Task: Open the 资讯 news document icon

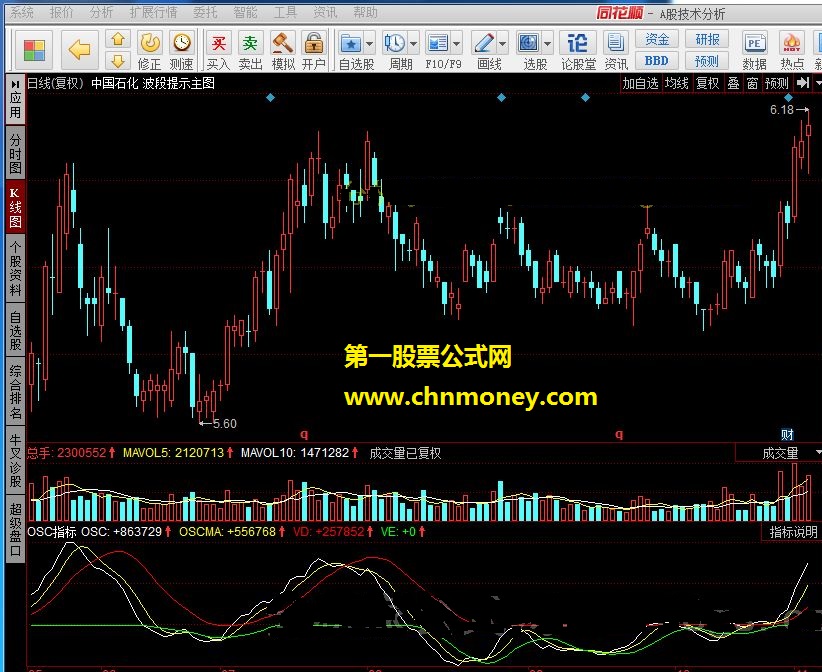Action: pyautogui.click(x=615, y=43)
